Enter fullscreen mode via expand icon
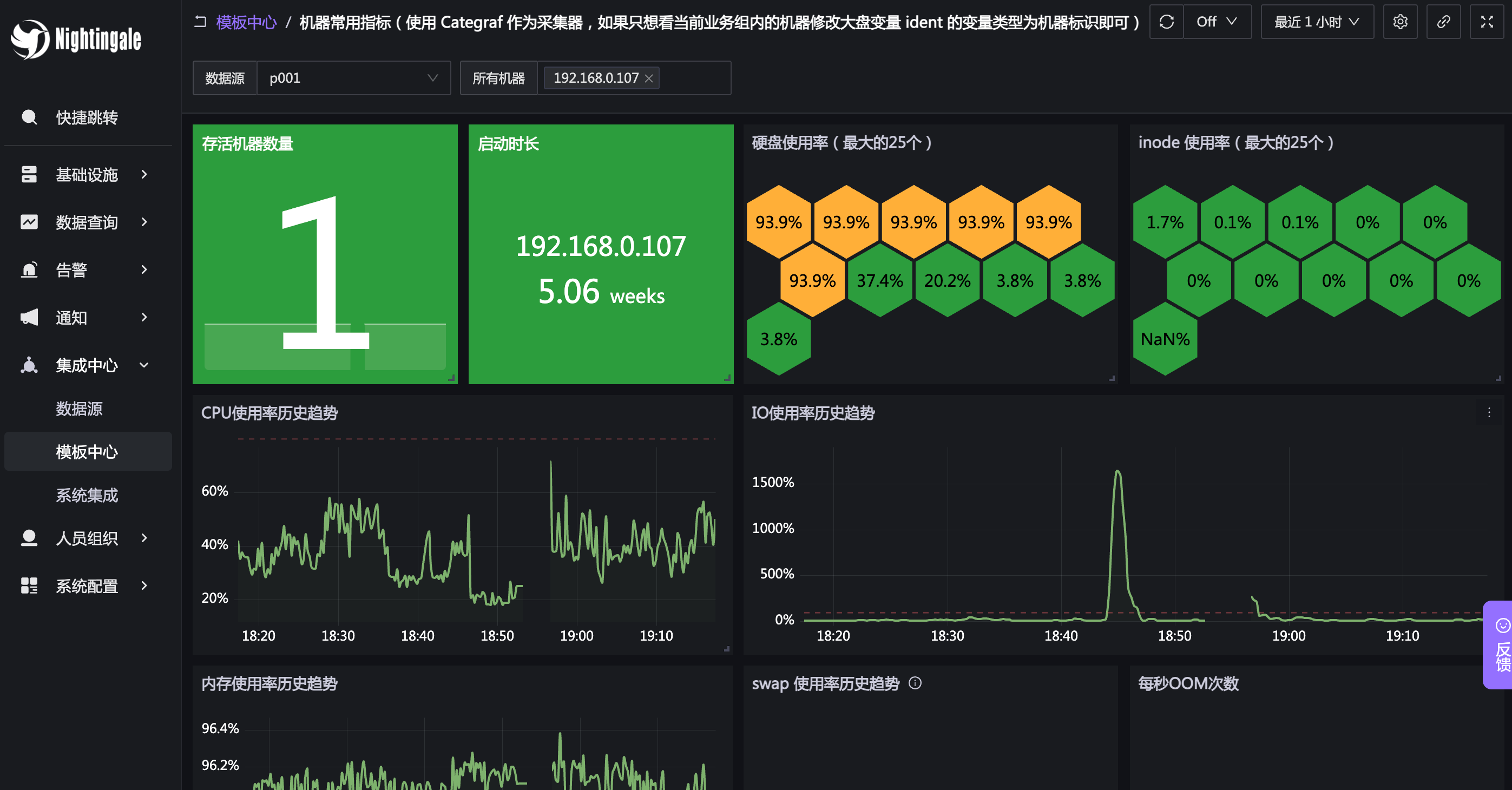 pos(1487,22)
